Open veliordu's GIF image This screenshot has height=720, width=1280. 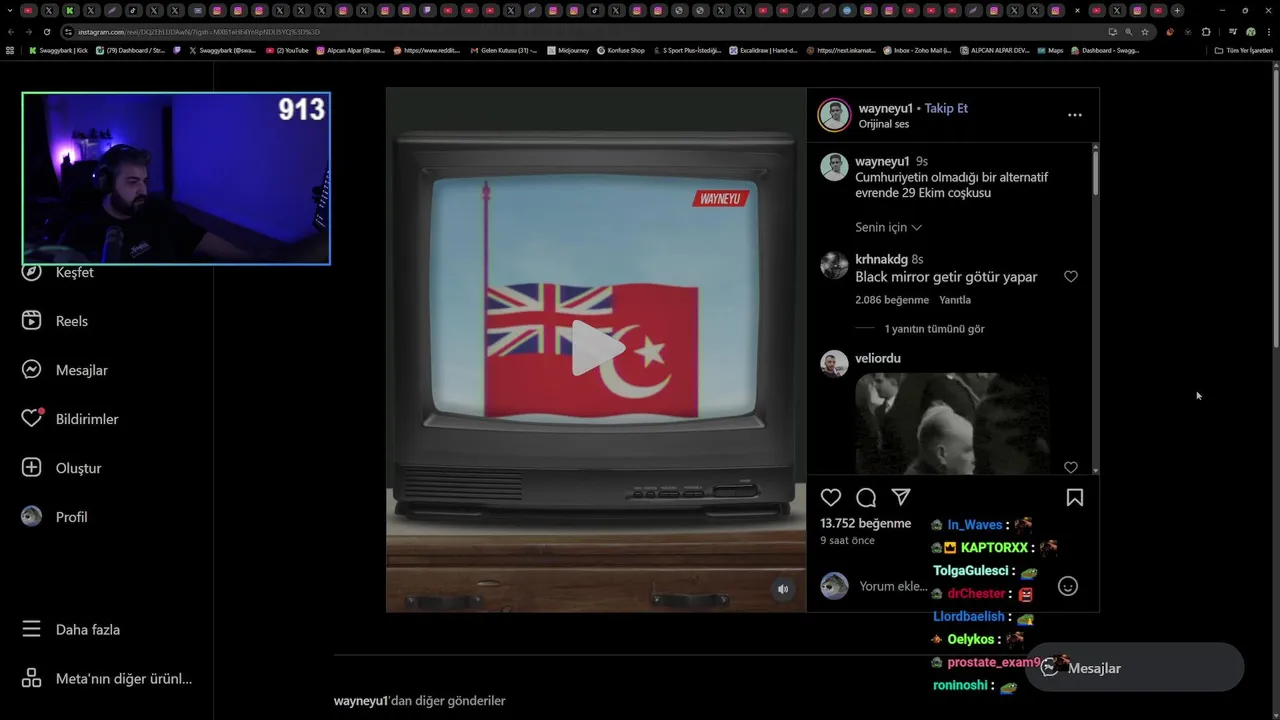[952, 423]
